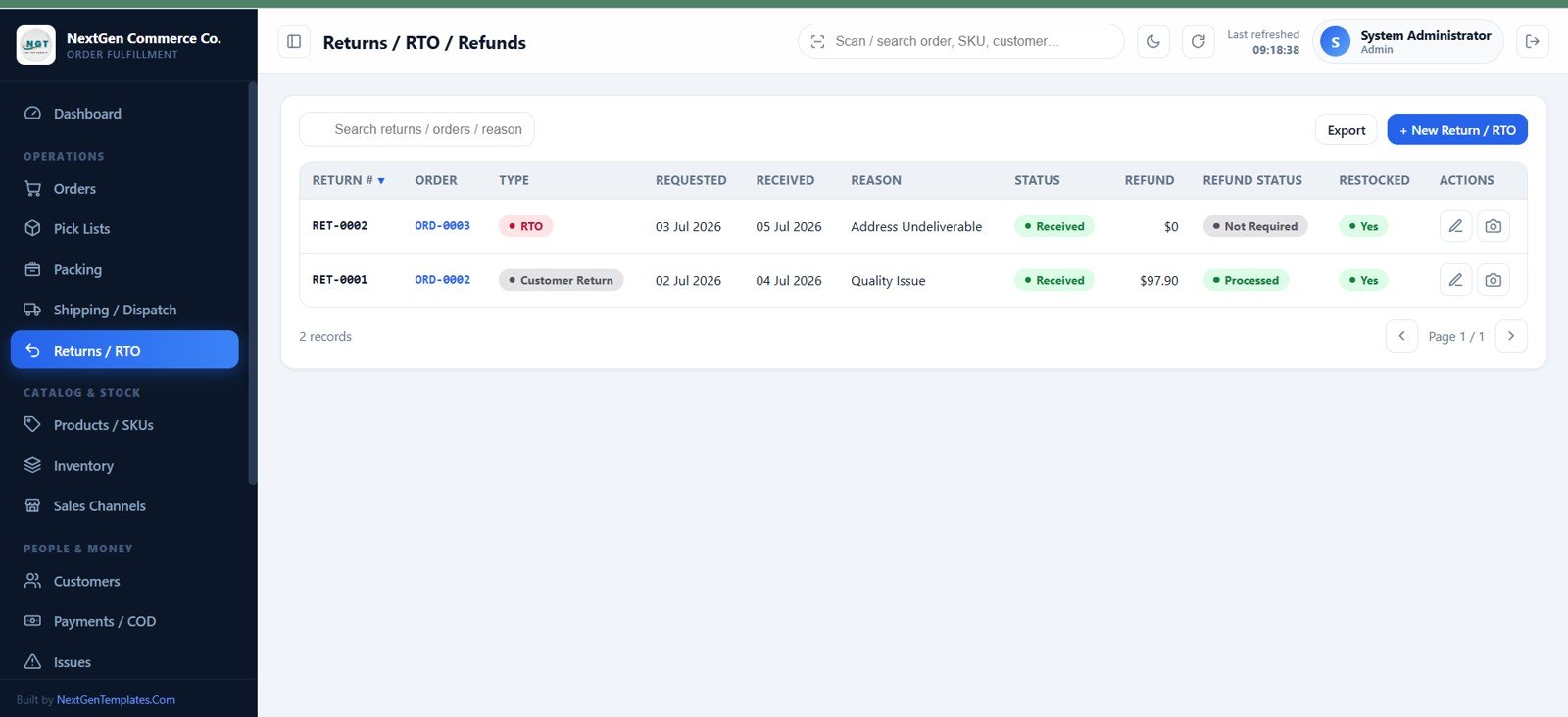
Task: Click the logout icon in header
Action: 1533,41
